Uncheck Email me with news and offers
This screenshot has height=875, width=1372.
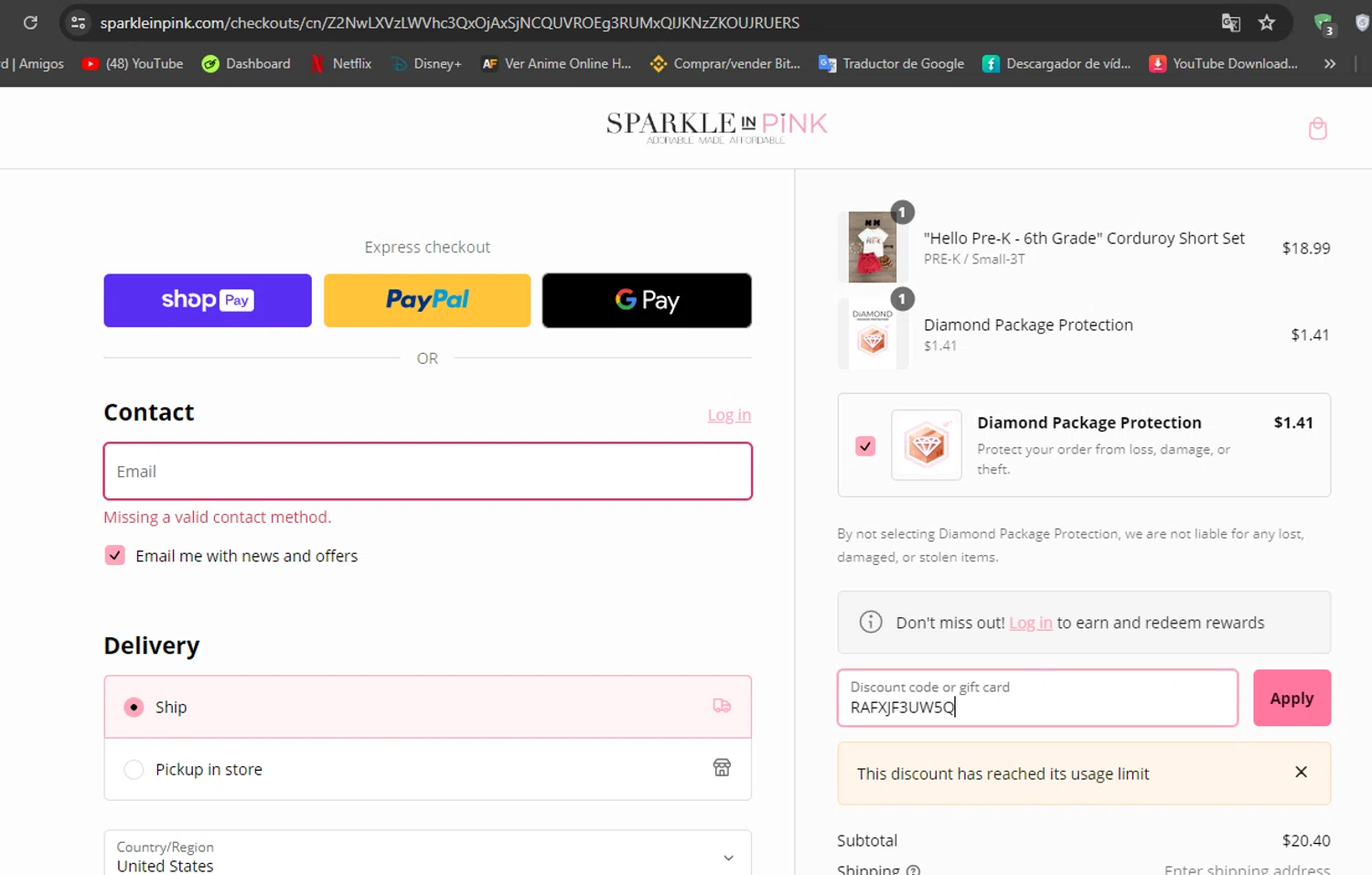(115, 556)
